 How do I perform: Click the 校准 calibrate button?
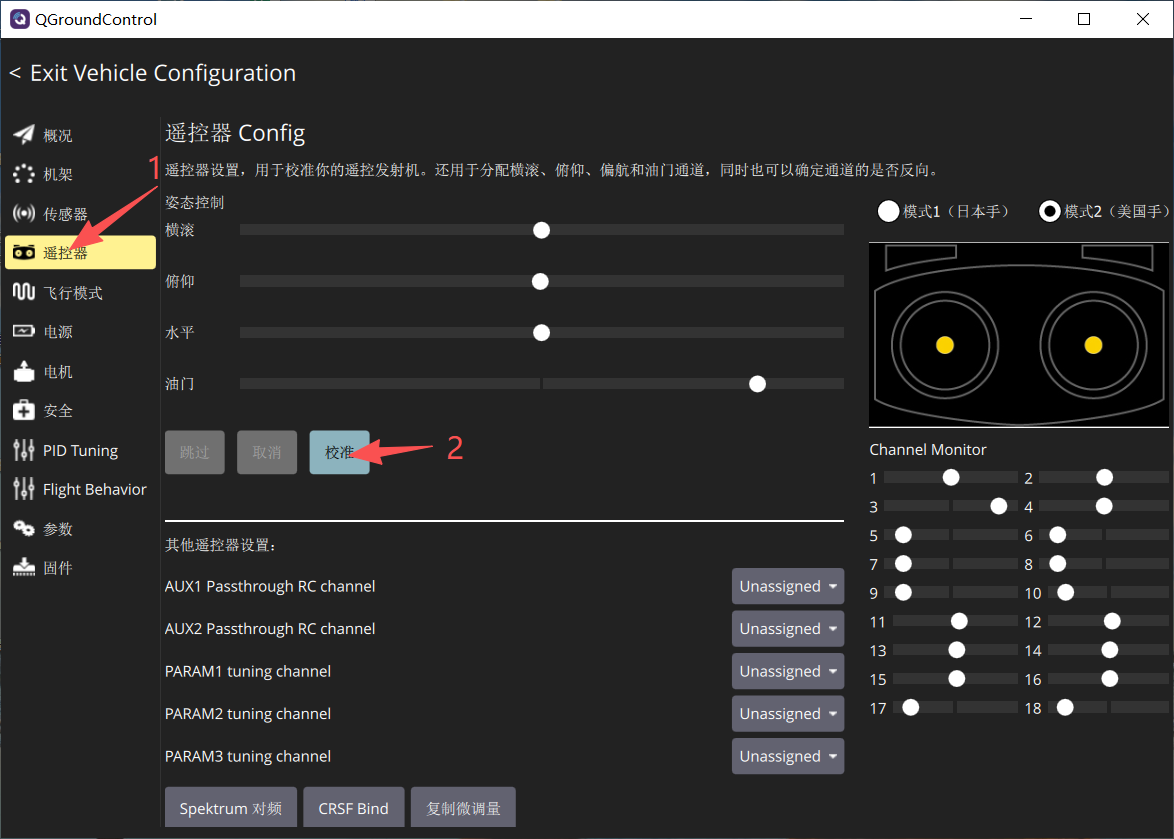pos(339,452)
